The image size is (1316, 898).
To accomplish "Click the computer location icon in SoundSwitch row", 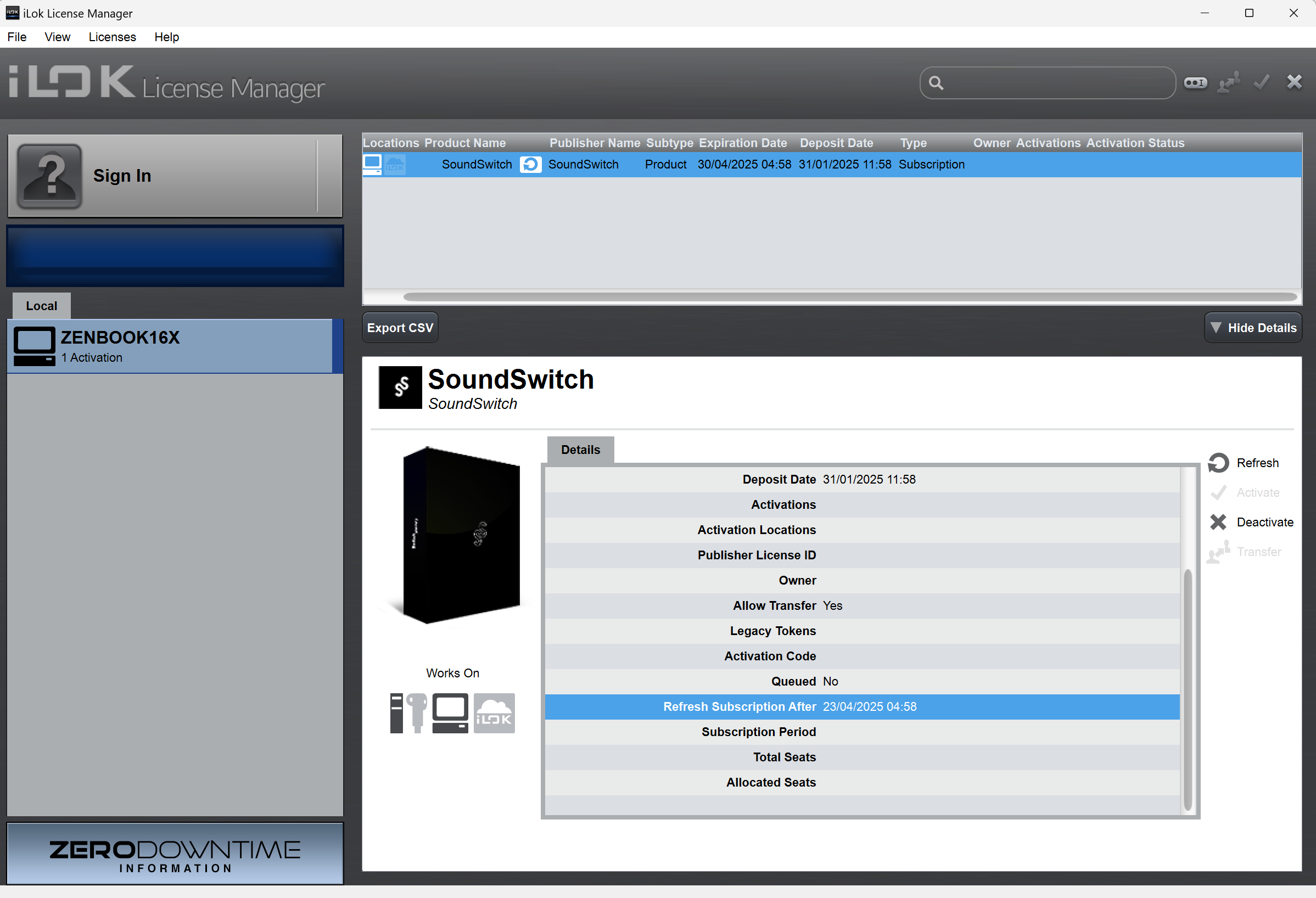I will pyautogui.click(x=372, y=165).
